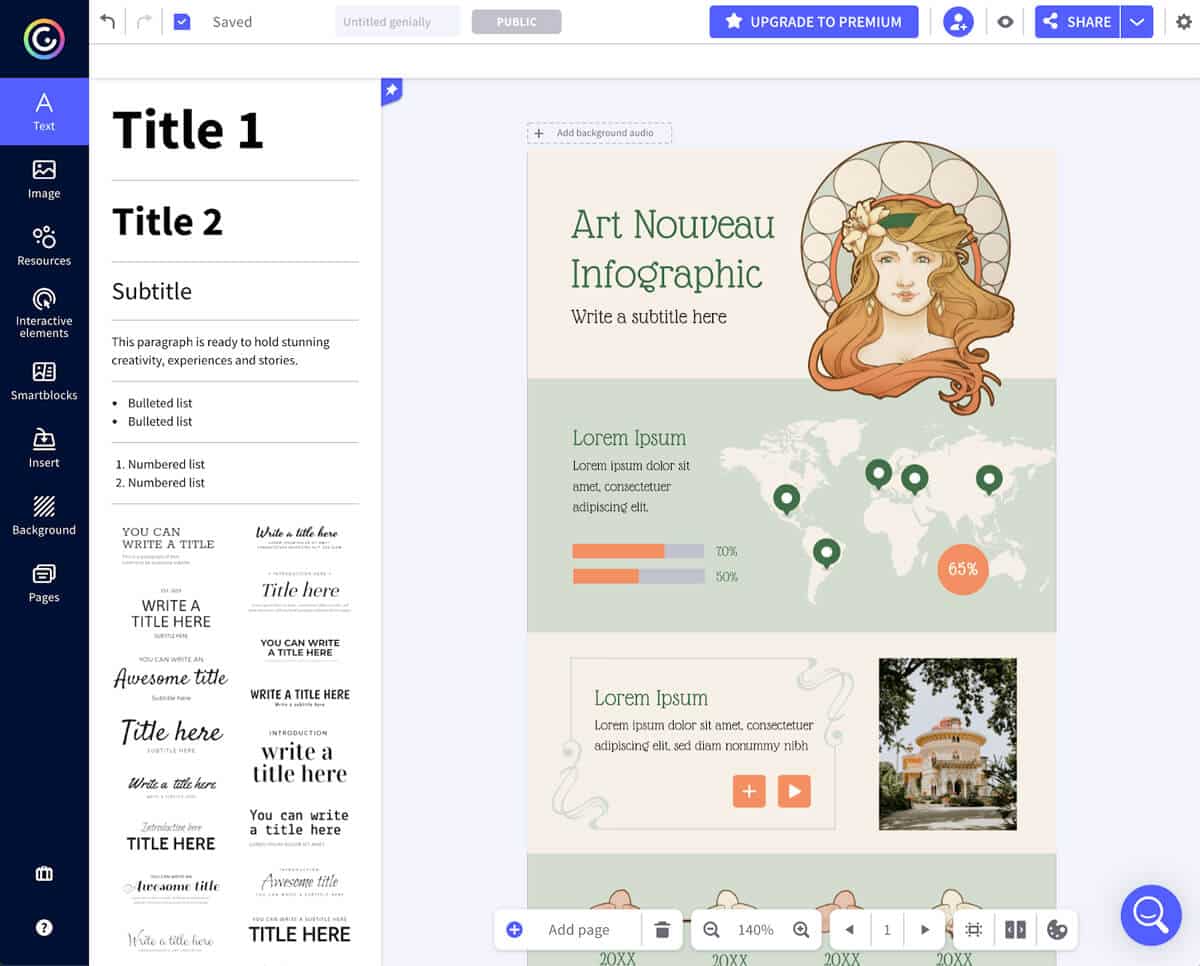Insert a Title 1 text
The height and width of the screenshot is (966, 1200).
click(x=188, y=129)
